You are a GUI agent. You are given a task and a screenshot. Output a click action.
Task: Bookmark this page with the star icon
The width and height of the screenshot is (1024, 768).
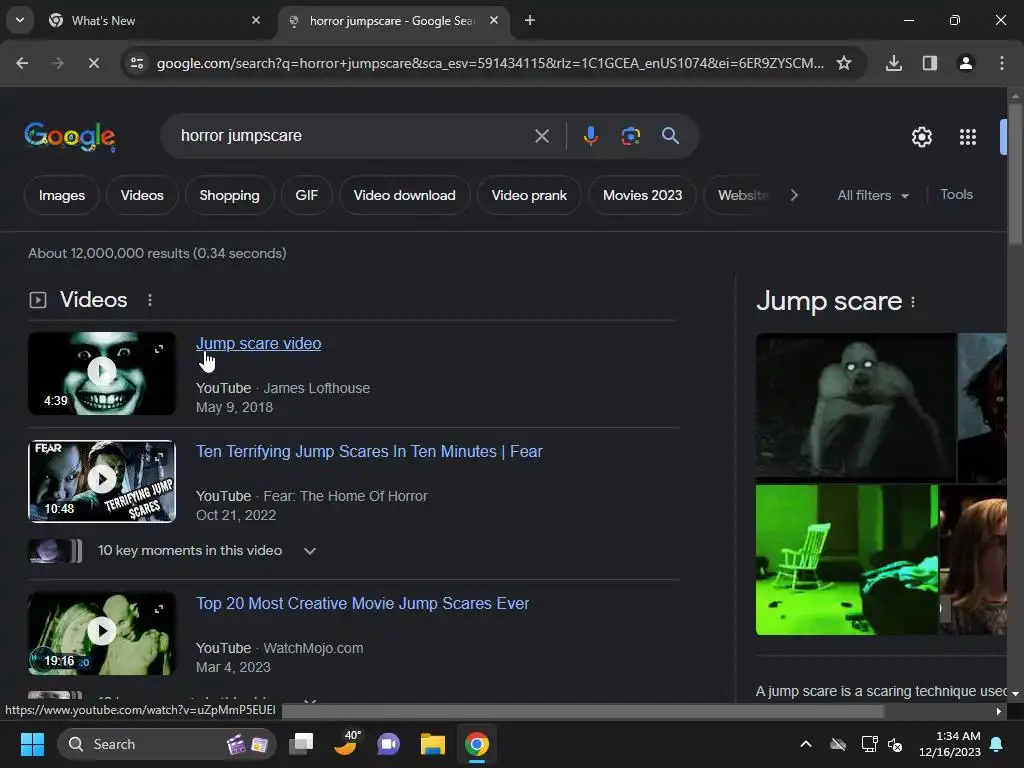(844, 63)
